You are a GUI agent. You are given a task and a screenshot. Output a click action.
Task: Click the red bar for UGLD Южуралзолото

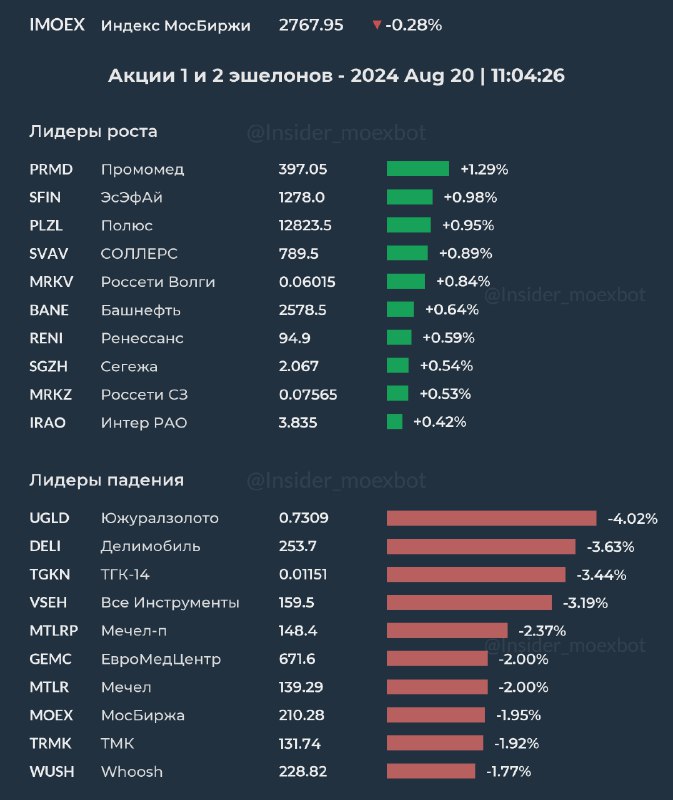point(491,518)
